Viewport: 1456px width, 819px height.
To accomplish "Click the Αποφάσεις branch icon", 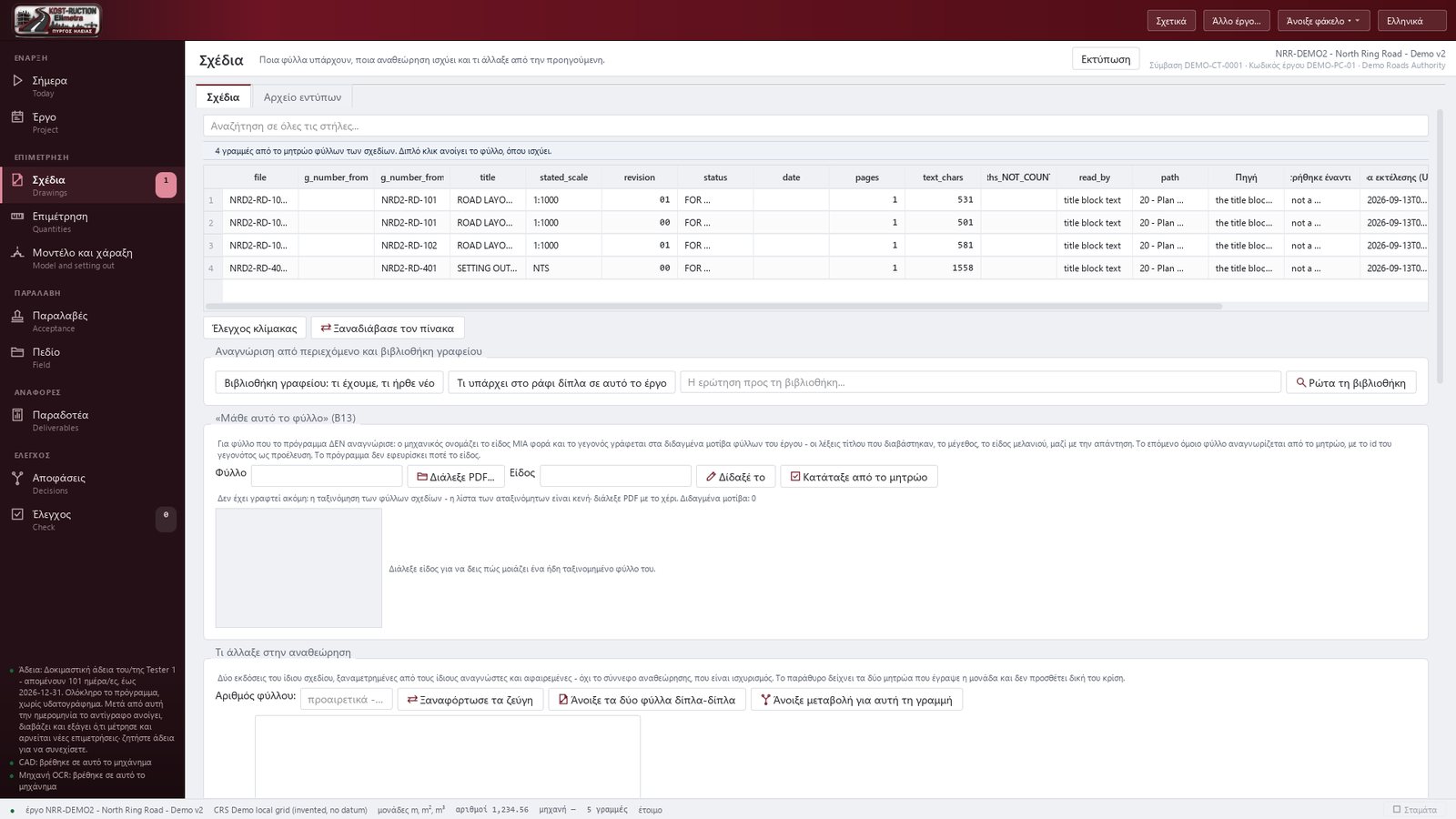I will pyautogui.click(x=17, y=477).
